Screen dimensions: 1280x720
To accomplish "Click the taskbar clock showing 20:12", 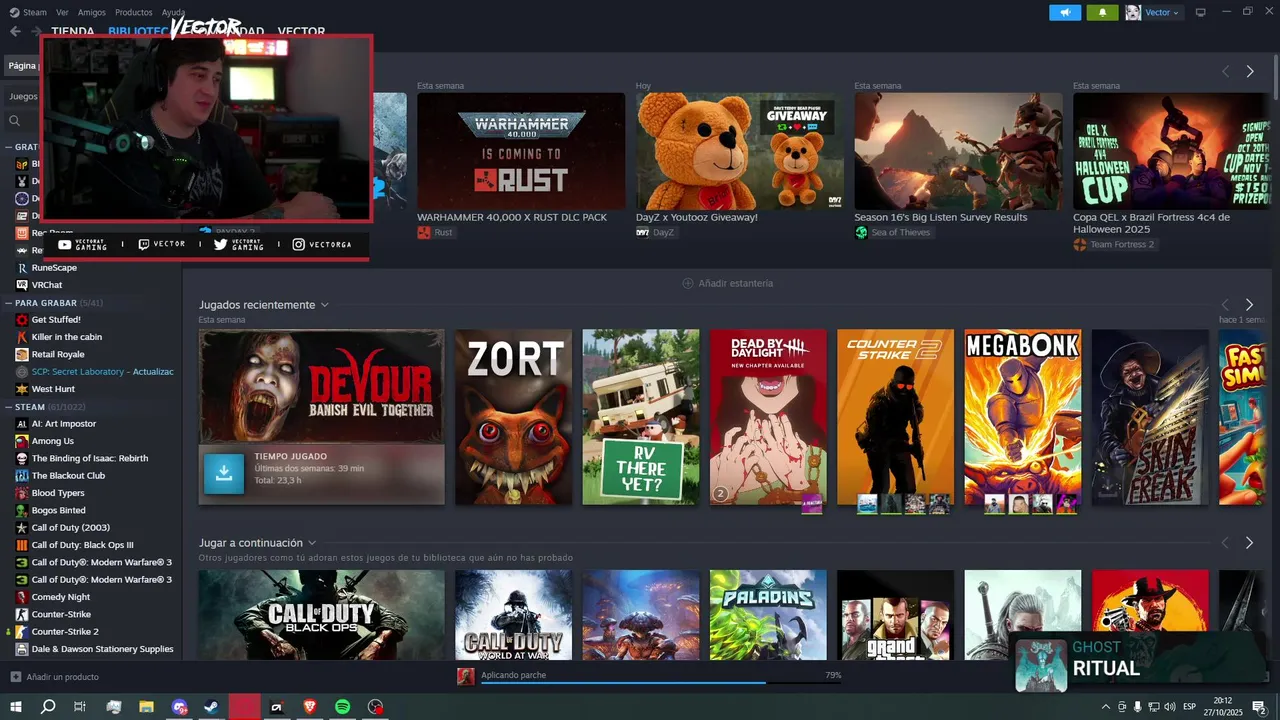I will pos(1222,707).
